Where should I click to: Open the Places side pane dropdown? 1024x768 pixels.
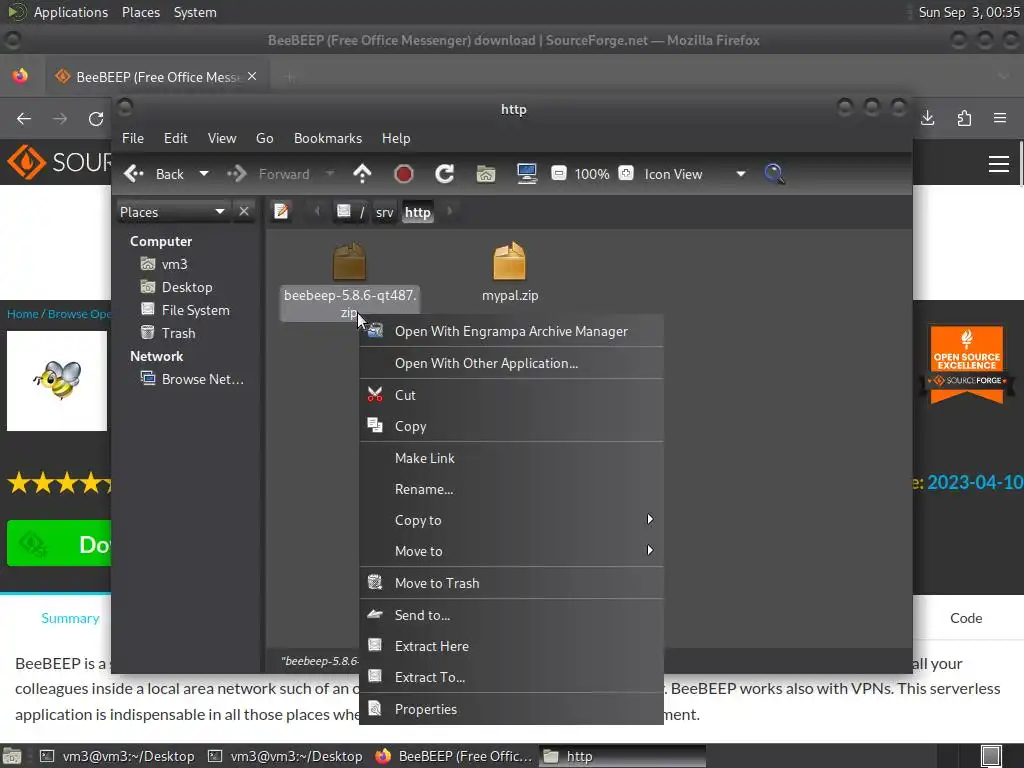point(172,212)
